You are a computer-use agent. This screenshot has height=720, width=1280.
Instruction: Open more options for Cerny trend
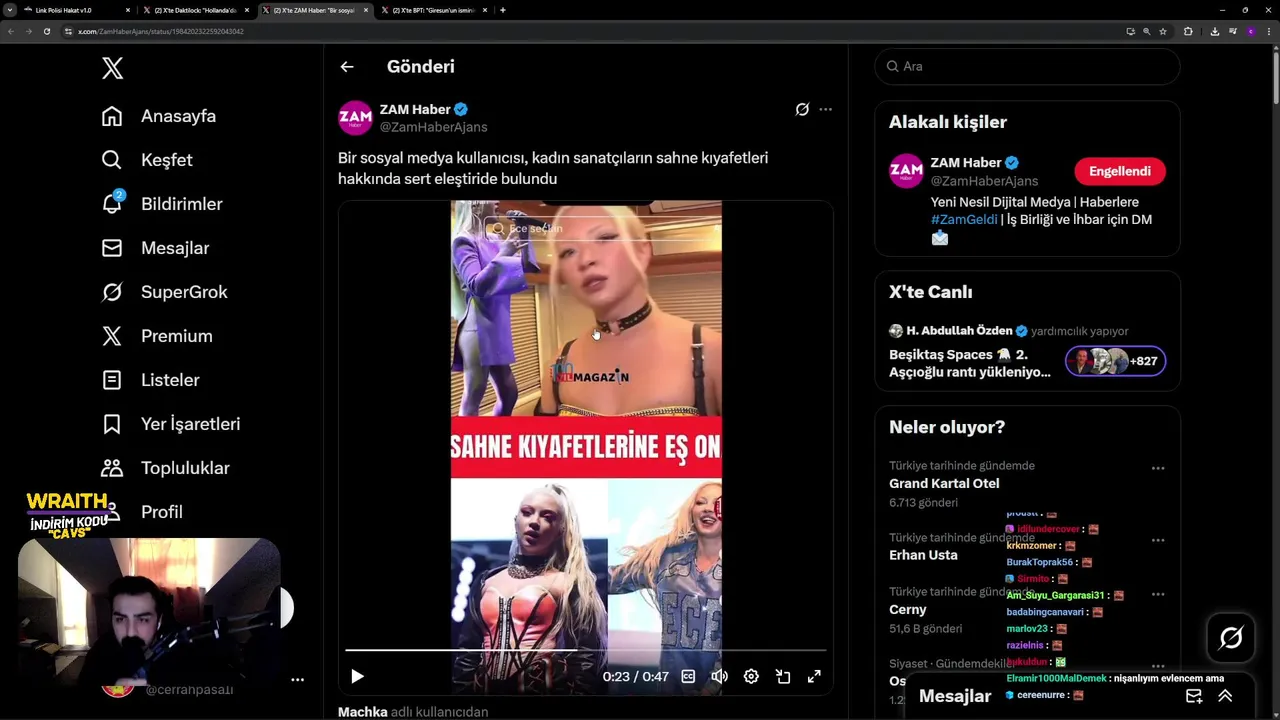1158,594
